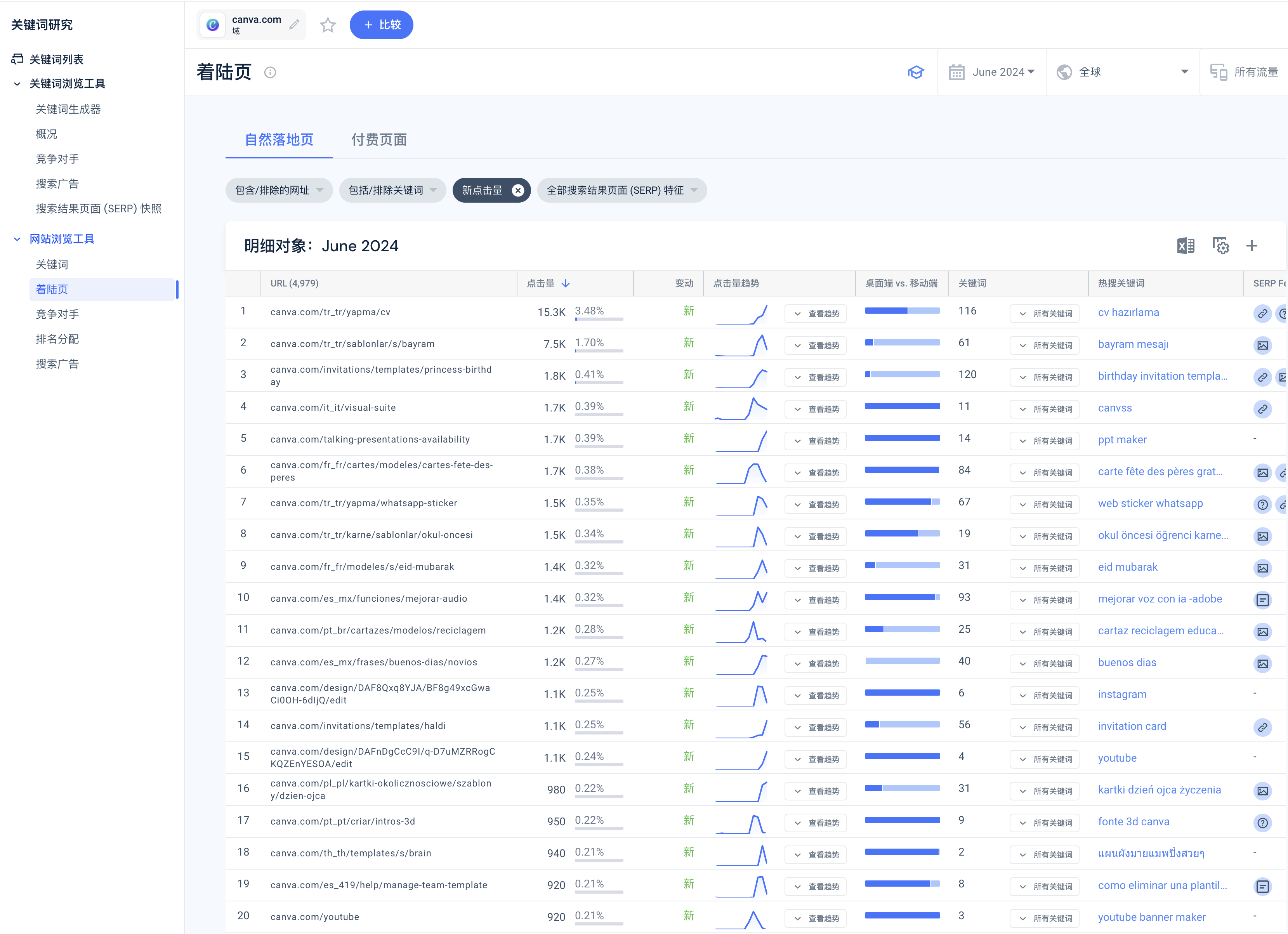Image resolution: width=1288 pixels, height=934 pixels.
Task: Open the info icon beside 着陆页
Action: (x=270, y=72)
